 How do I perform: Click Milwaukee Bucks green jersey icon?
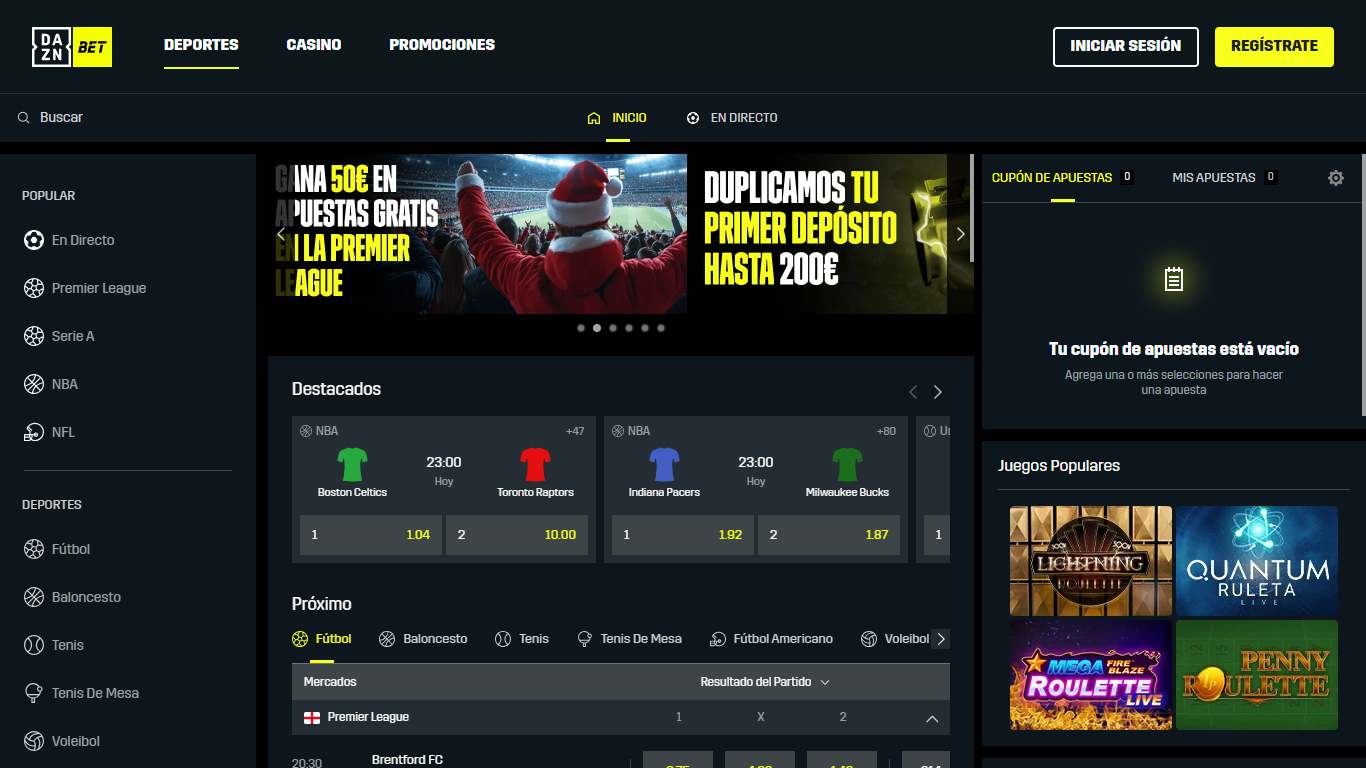[847, 464]
